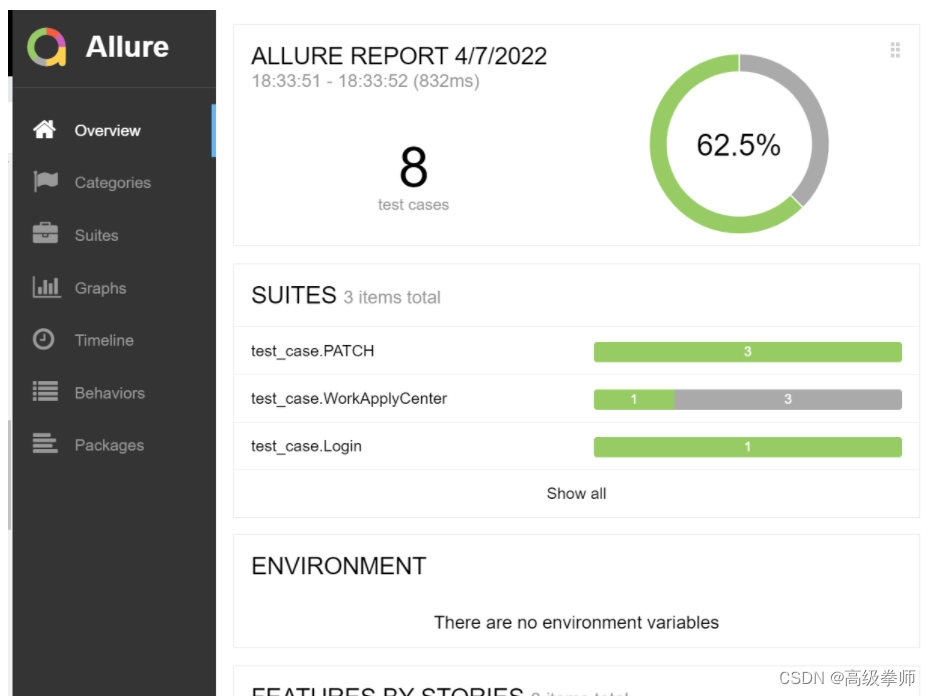Click the ENVIRONMENT widget heading
This screenshot has width=931, height=696.
[339, 566]
